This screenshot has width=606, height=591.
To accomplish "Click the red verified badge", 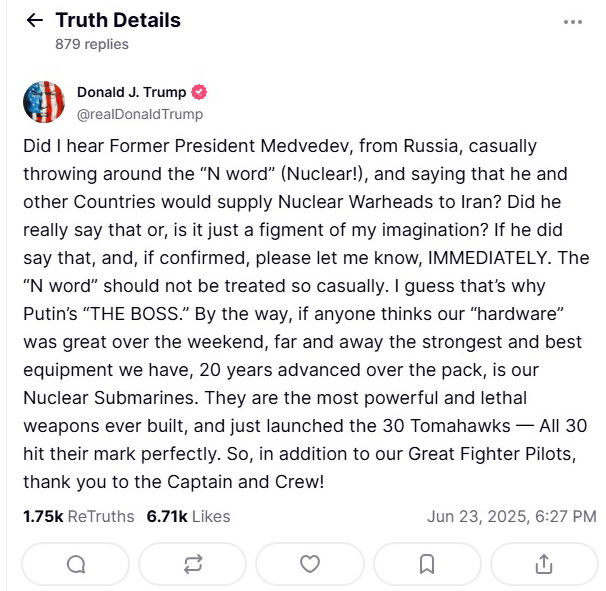I will tap(199, 92).
